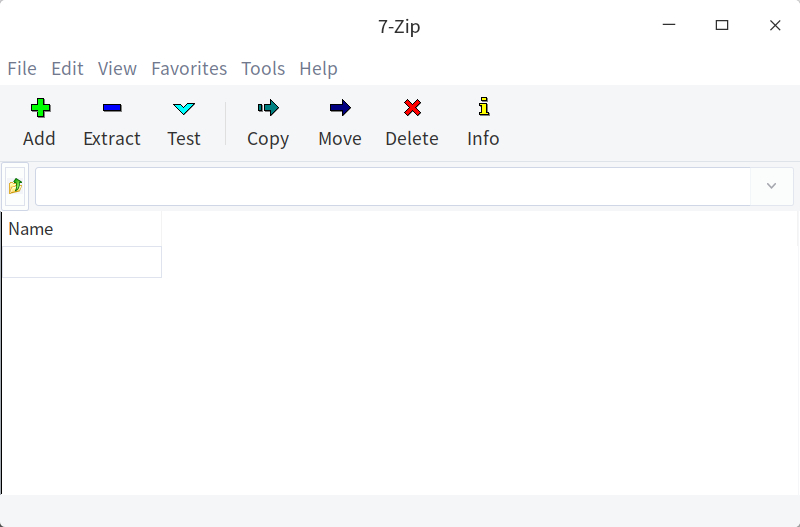Open the Edit menu
Viewport: 800px width, 527px height.
coord(68,69)
